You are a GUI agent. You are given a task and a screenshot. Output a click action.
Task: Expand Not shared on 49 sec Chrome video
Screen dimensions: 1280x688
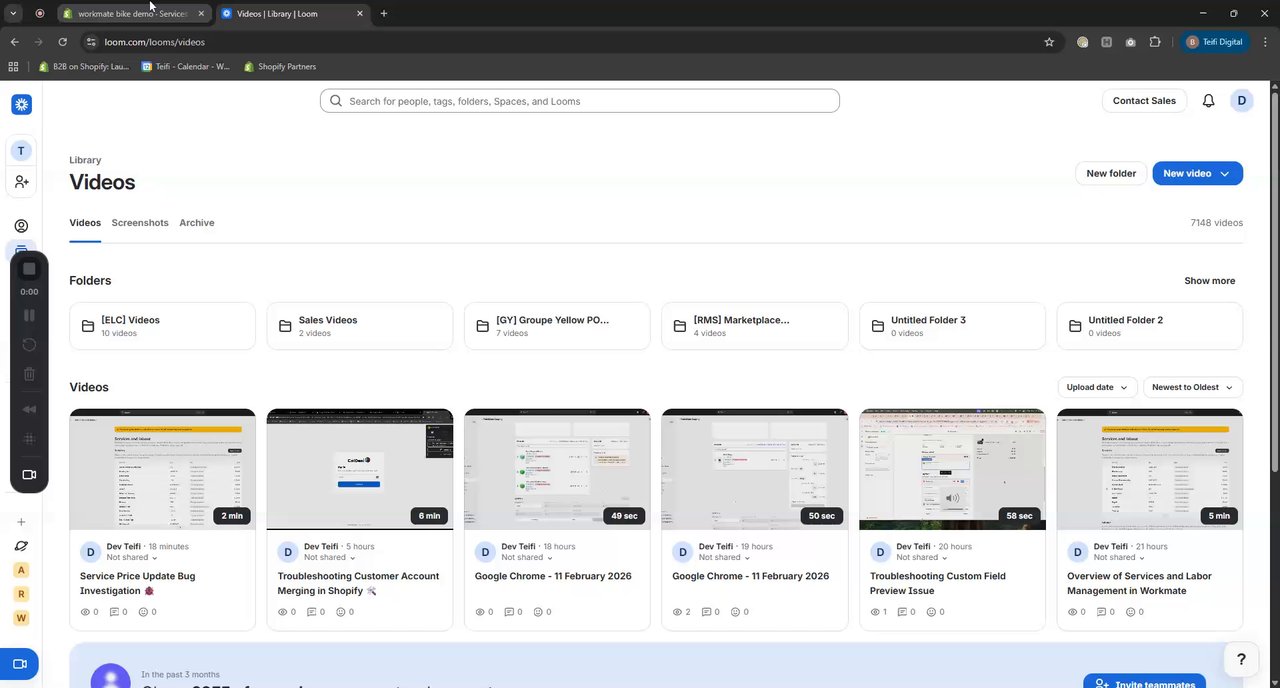pyautogui.click(x=527, y=557)
